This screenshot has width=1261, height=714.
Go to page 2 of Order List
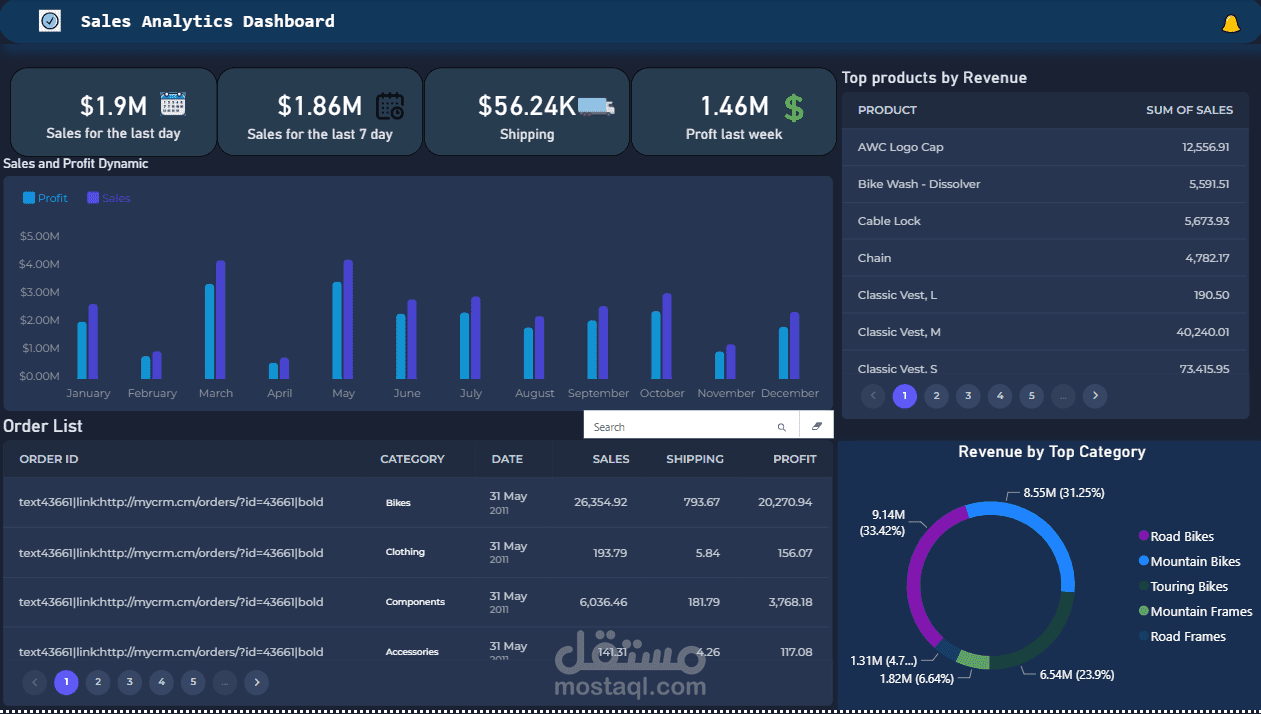(98, 682)
